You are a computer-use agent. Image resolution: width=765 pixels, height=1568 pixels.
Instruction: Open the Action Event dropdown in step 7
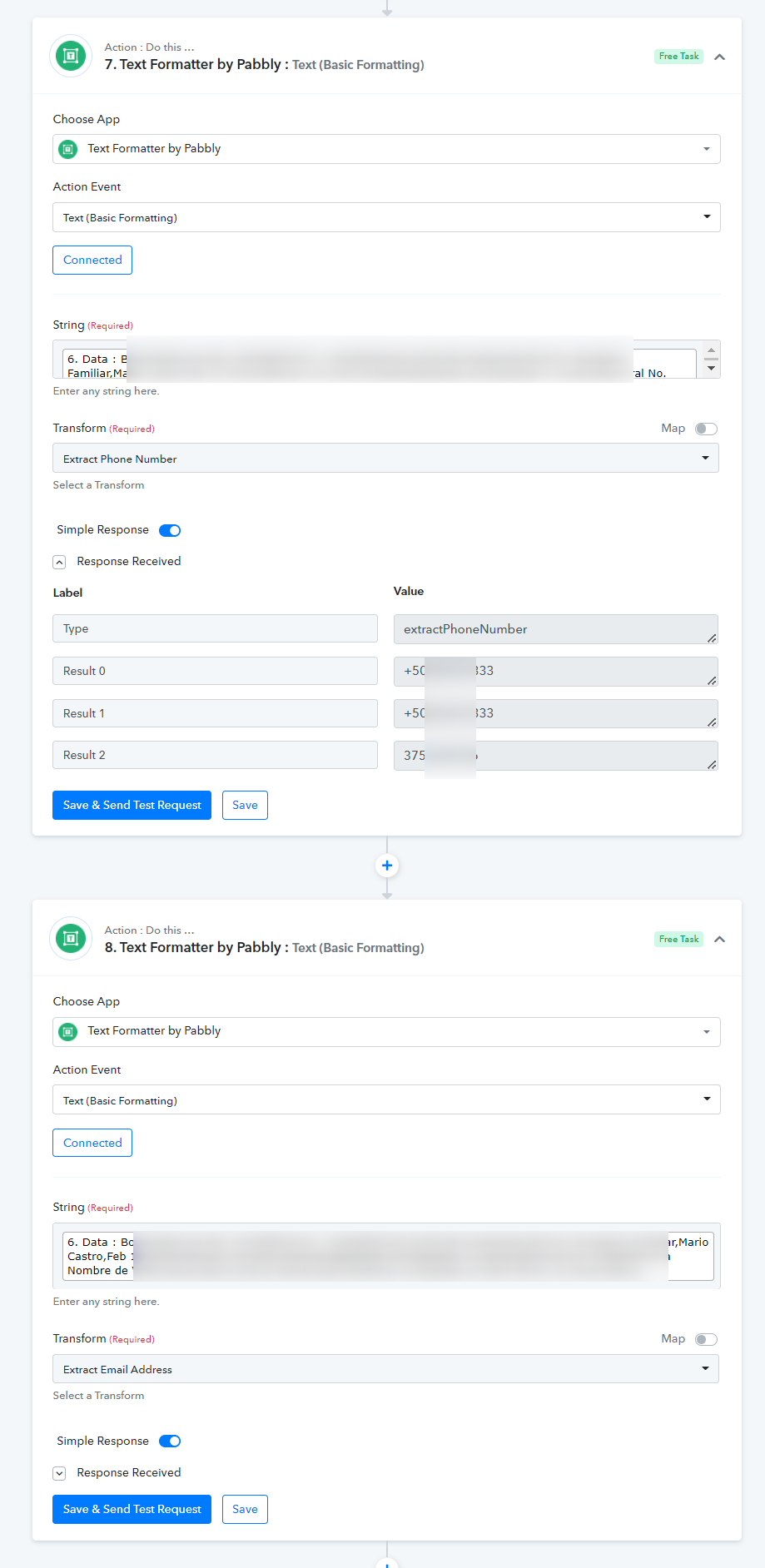(386, 217)
